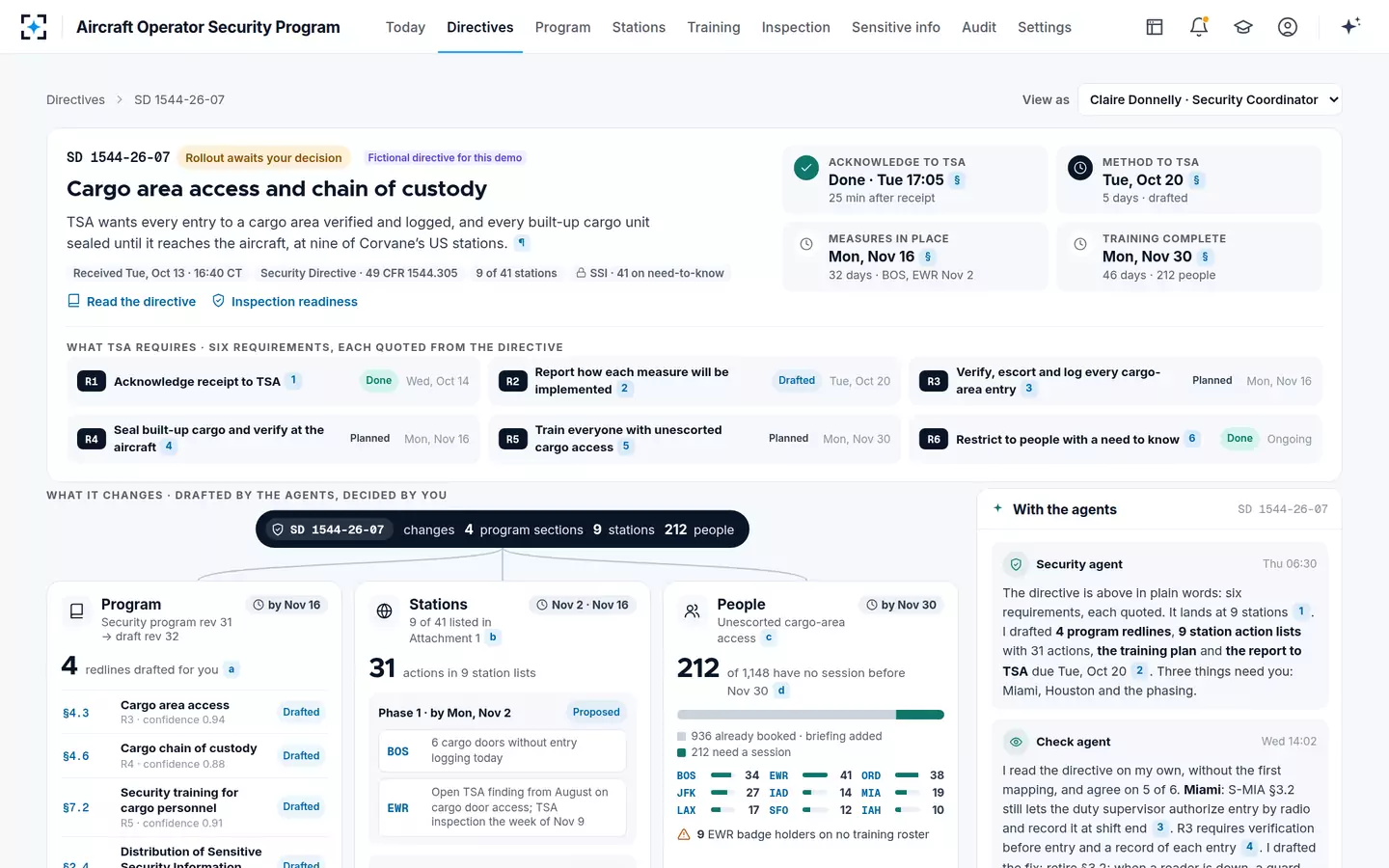Open the View as role dropdown
The height and width of the screenshot is (868, 1389).
(1210, 99)
